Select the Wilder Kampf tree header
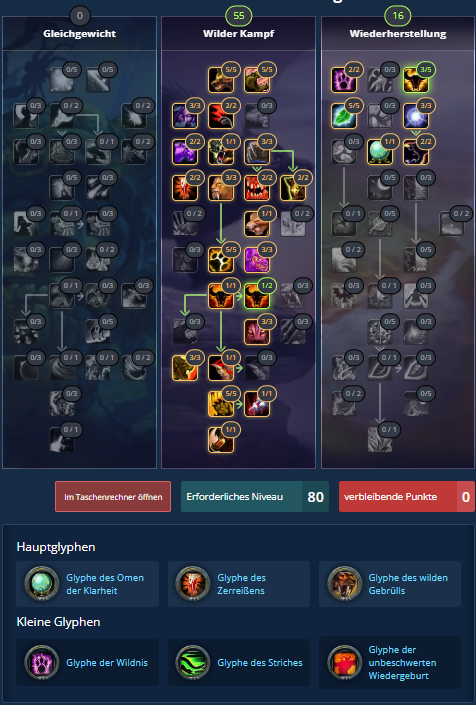 click(x=239, y=33)
